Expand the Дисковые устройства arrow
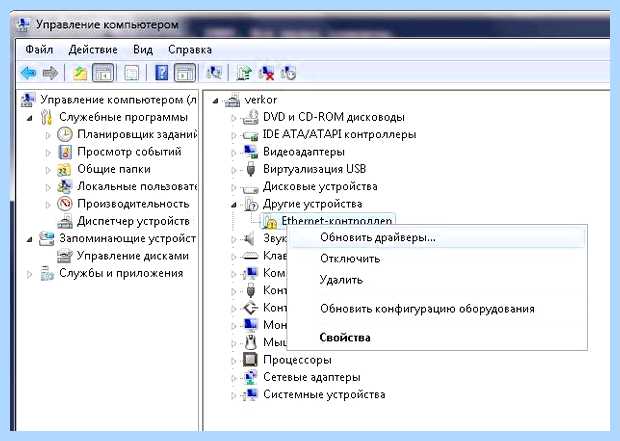 point(234,187)
